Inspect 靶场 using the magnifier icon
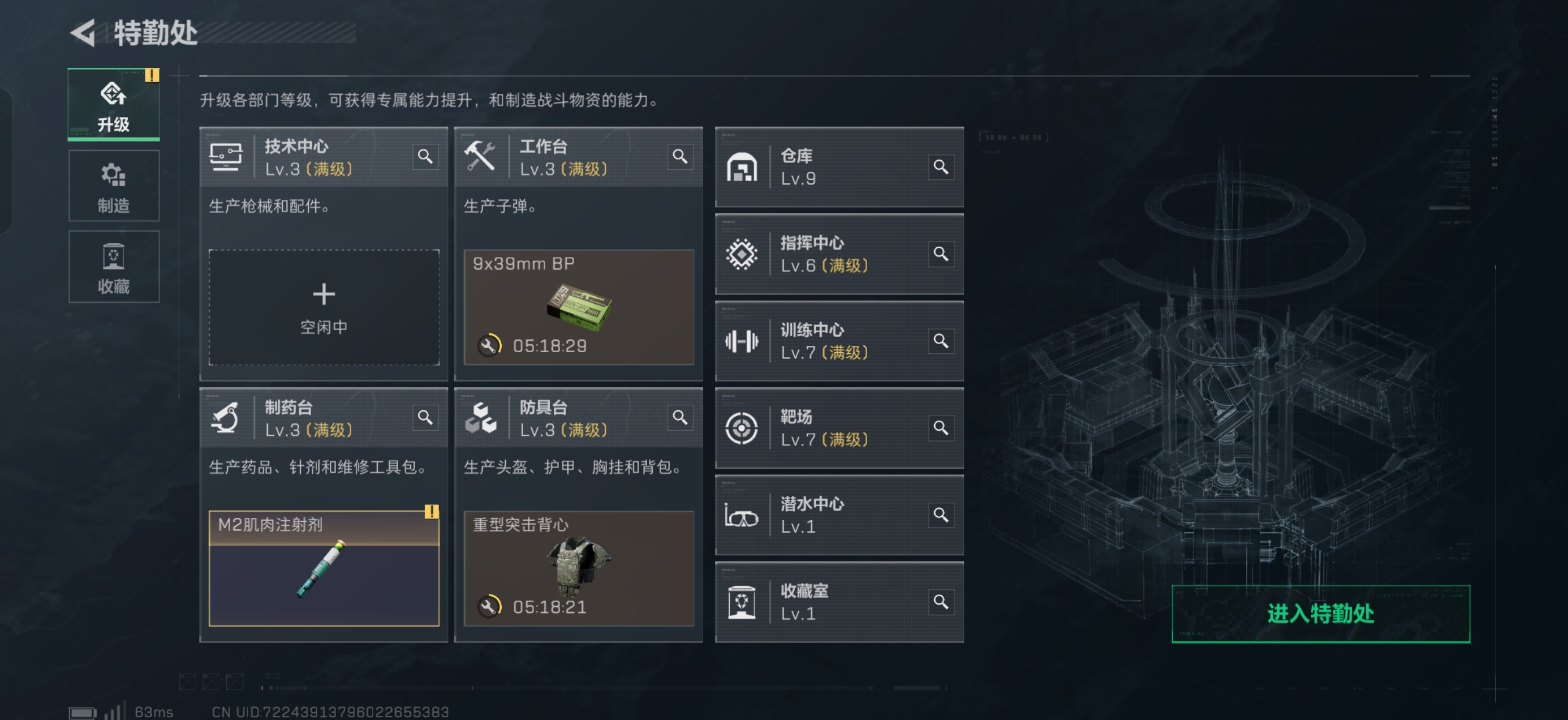 941,427
